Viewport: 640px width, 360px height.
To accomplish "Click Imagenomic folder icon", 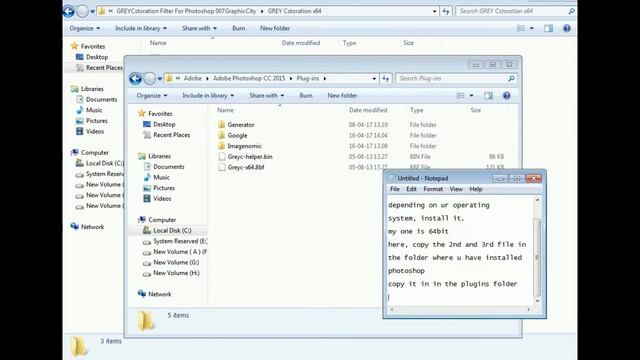I will coord(222,146).
